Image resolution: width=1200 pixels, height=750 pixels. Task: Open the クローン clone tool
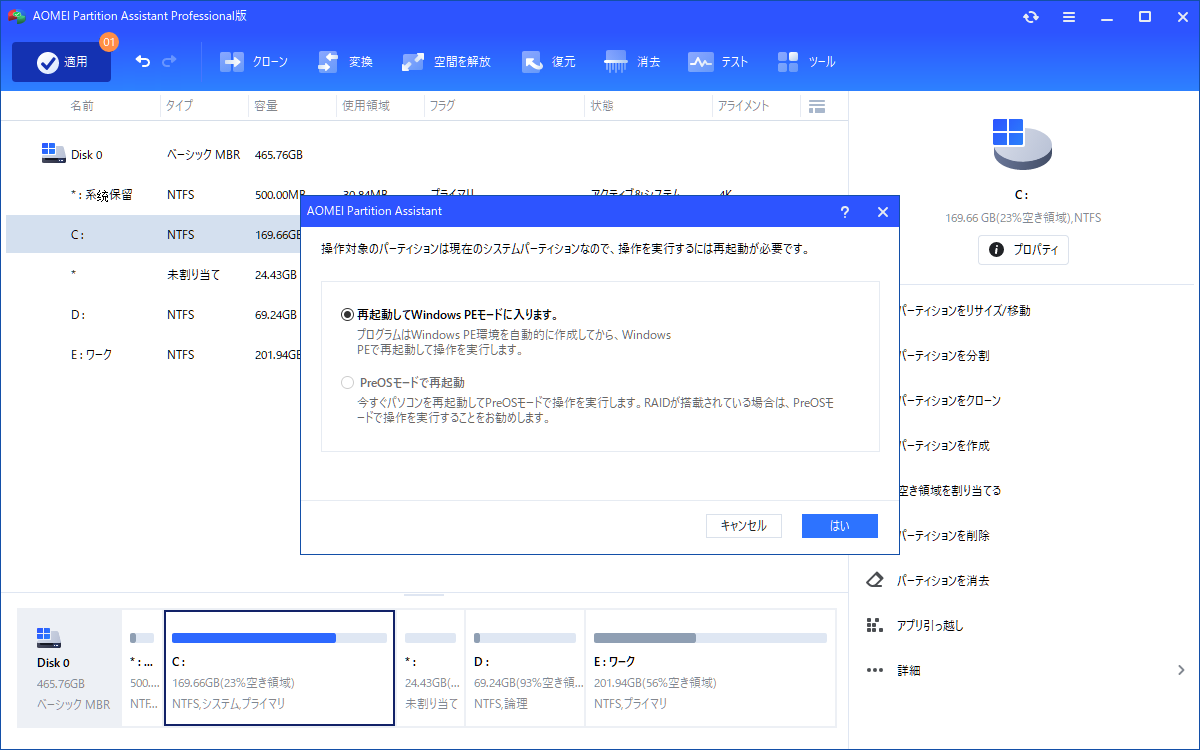254,62
